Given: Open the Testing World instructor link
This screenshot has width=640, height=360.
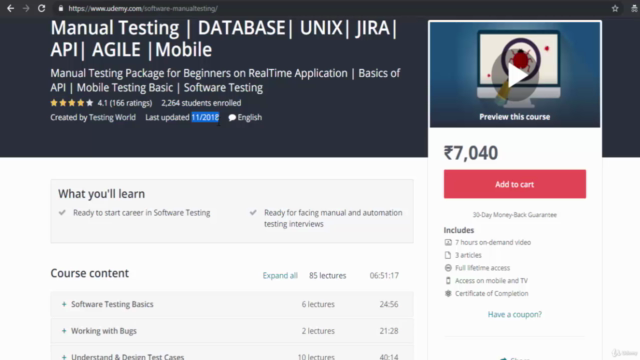Looking at the screenshot, I should pos(112,118).
